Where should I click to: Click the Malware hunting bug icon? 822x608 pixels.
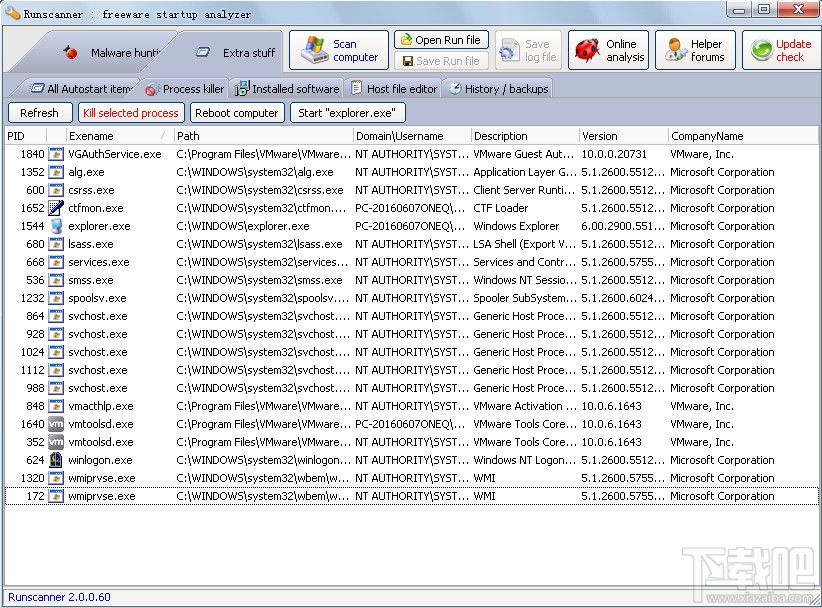70,52
